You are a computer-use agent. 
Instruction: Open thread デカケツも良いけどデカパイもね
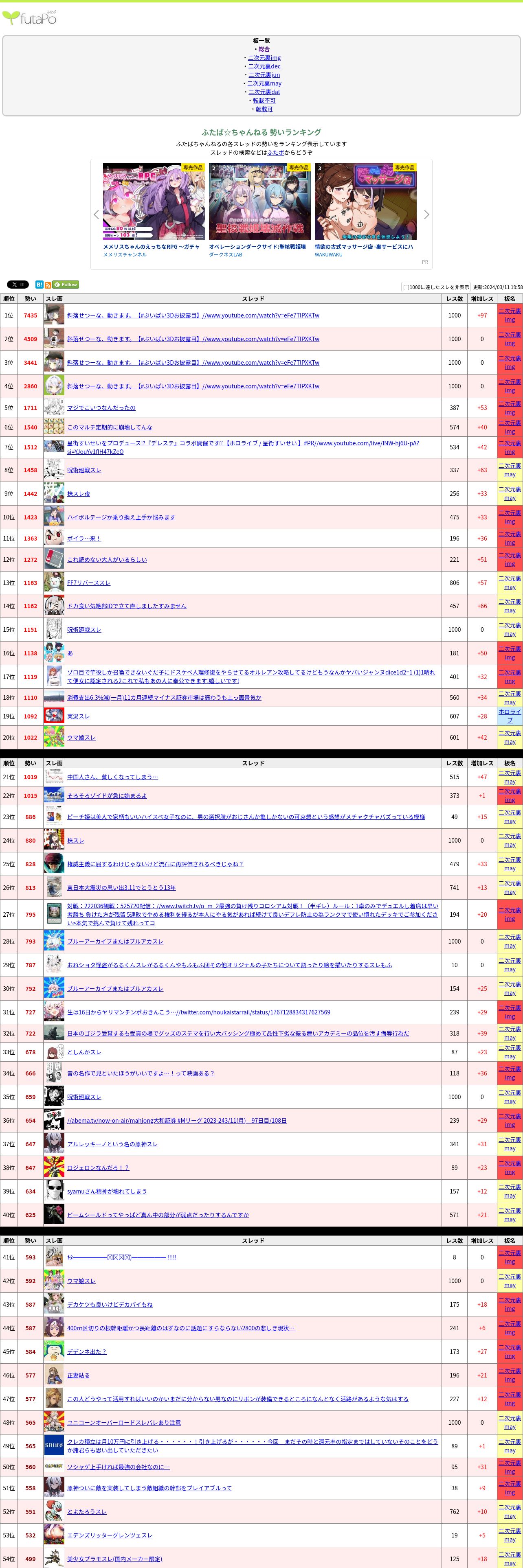(110, 1305)
